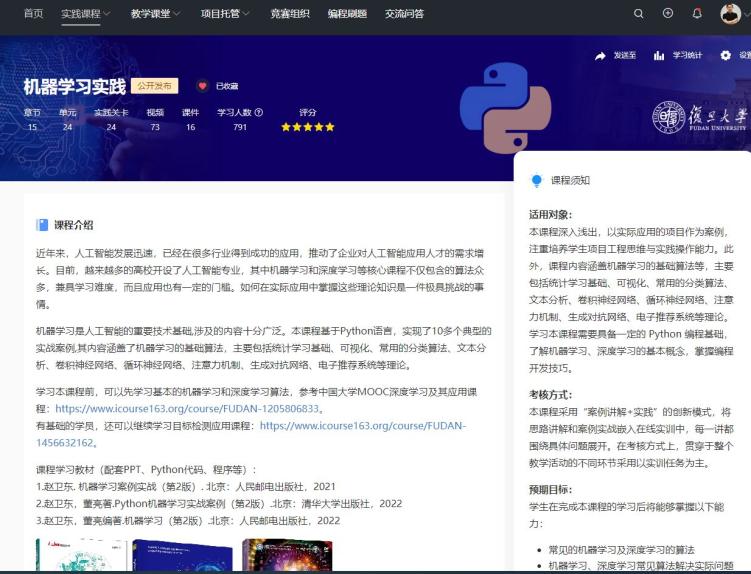Image resolution: width=751 pixels, height=574 pixels.
Task: Click the Python logo in the banner
Action: [505, 108]
